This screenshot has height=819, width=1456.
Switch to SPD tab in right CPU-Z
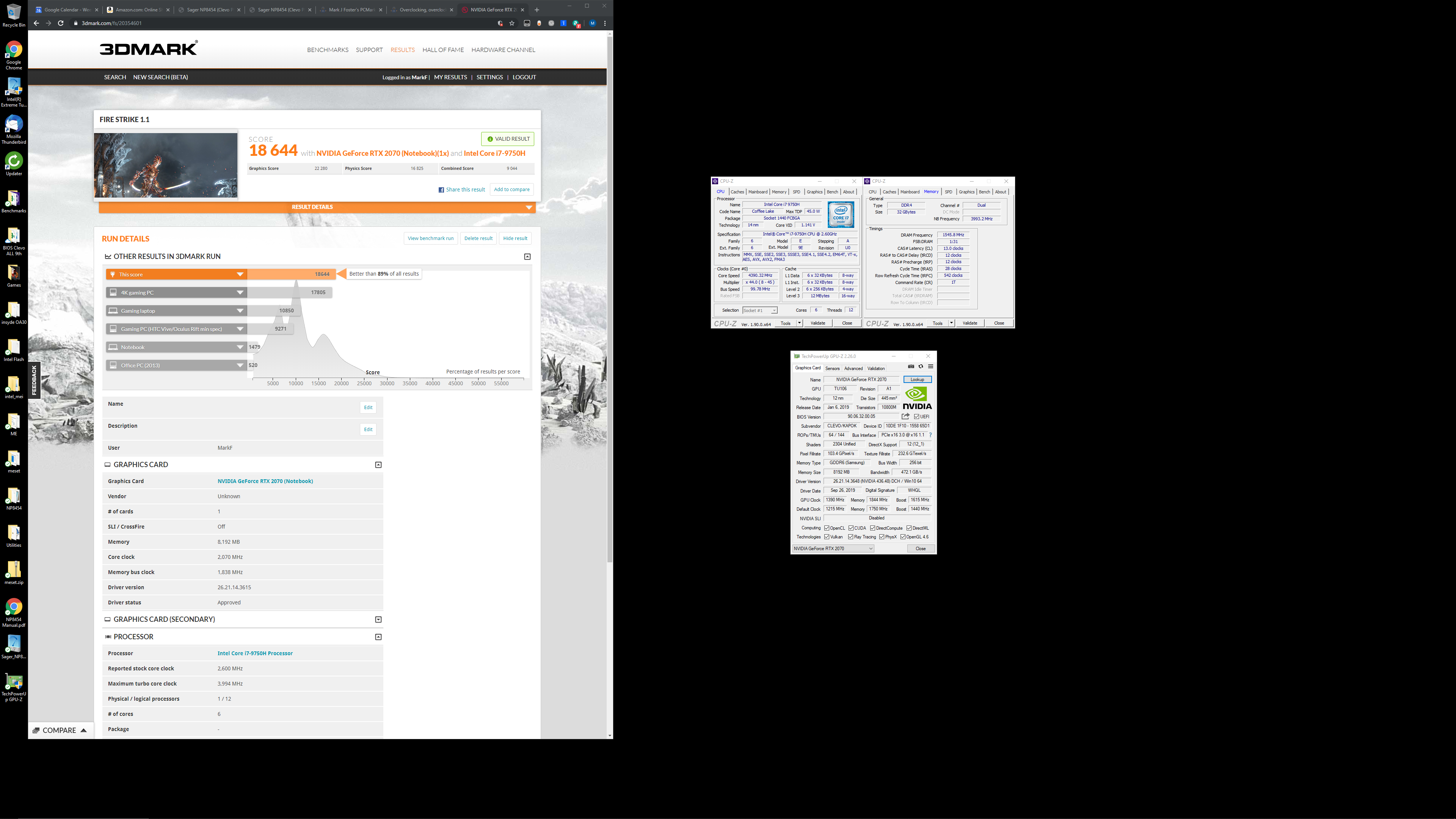(x=948, y=191)
